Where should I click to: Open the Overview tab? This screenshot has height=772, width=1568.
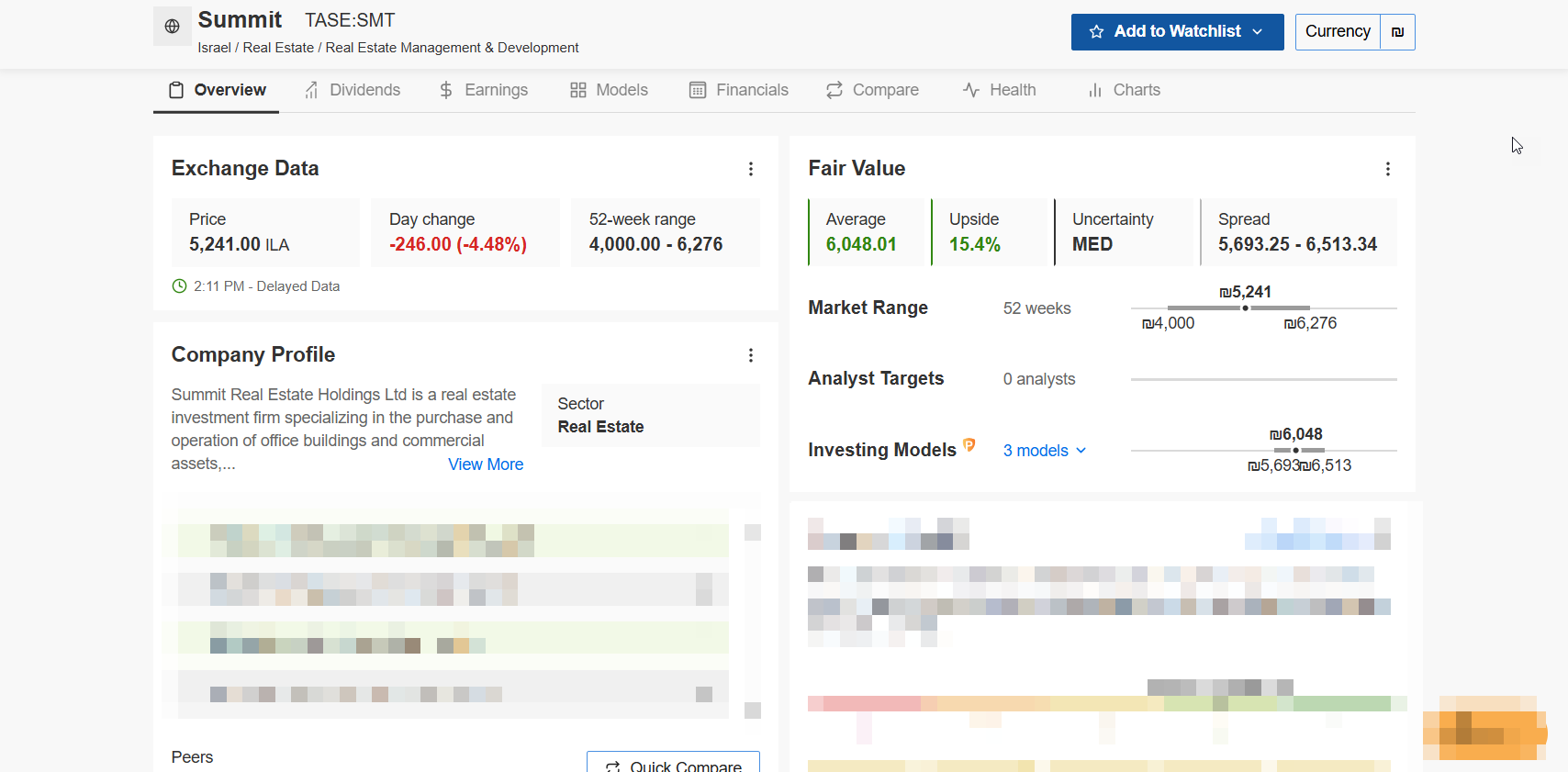pyautogui.click(x=217, y=90)
